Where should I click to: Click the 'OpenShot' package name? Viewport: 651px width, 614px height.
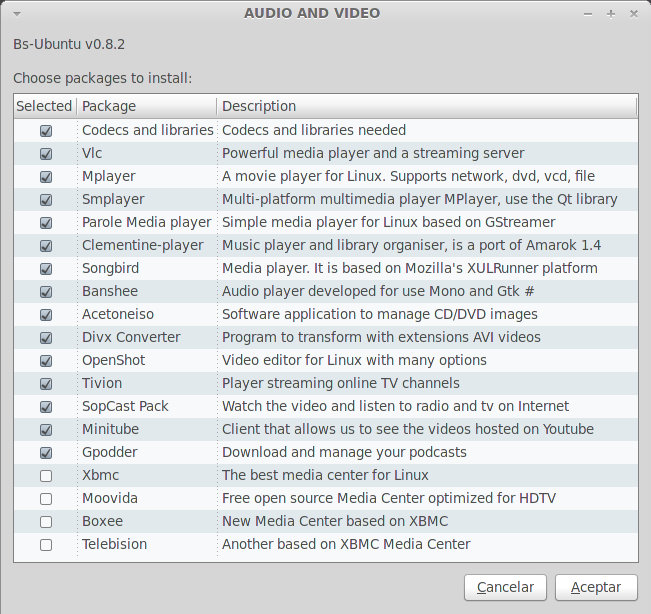[114, 360]
